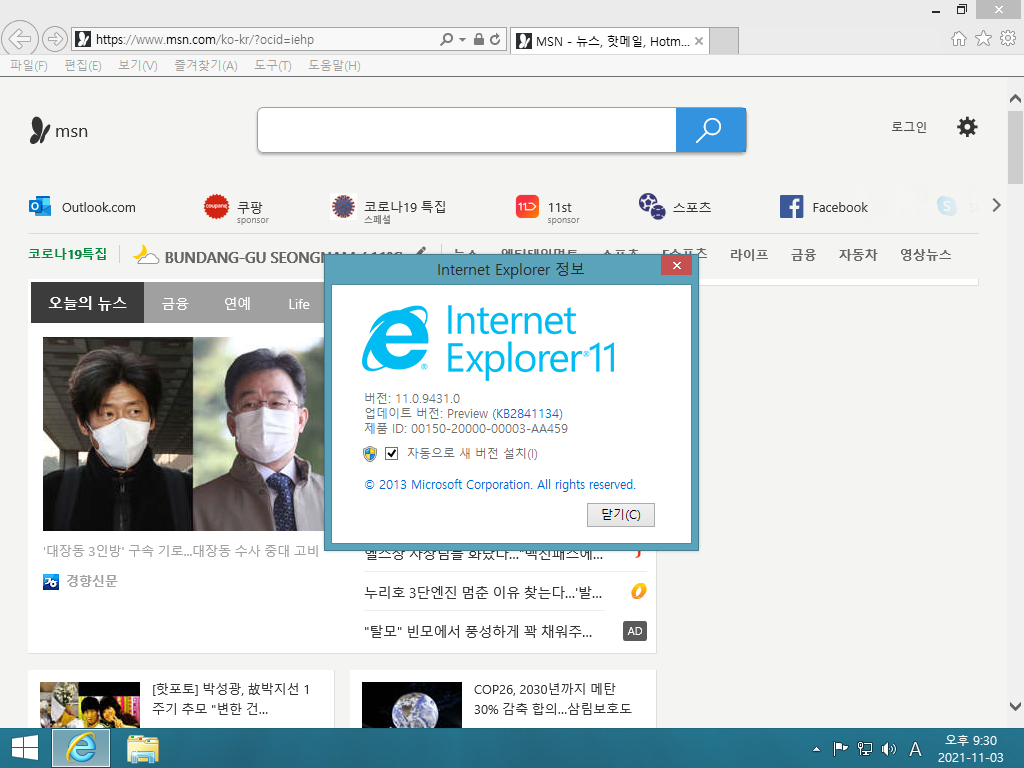This screenshot has width=1024, height=768.
Task: Close the MSN browser tab
Action: point(699,41)
